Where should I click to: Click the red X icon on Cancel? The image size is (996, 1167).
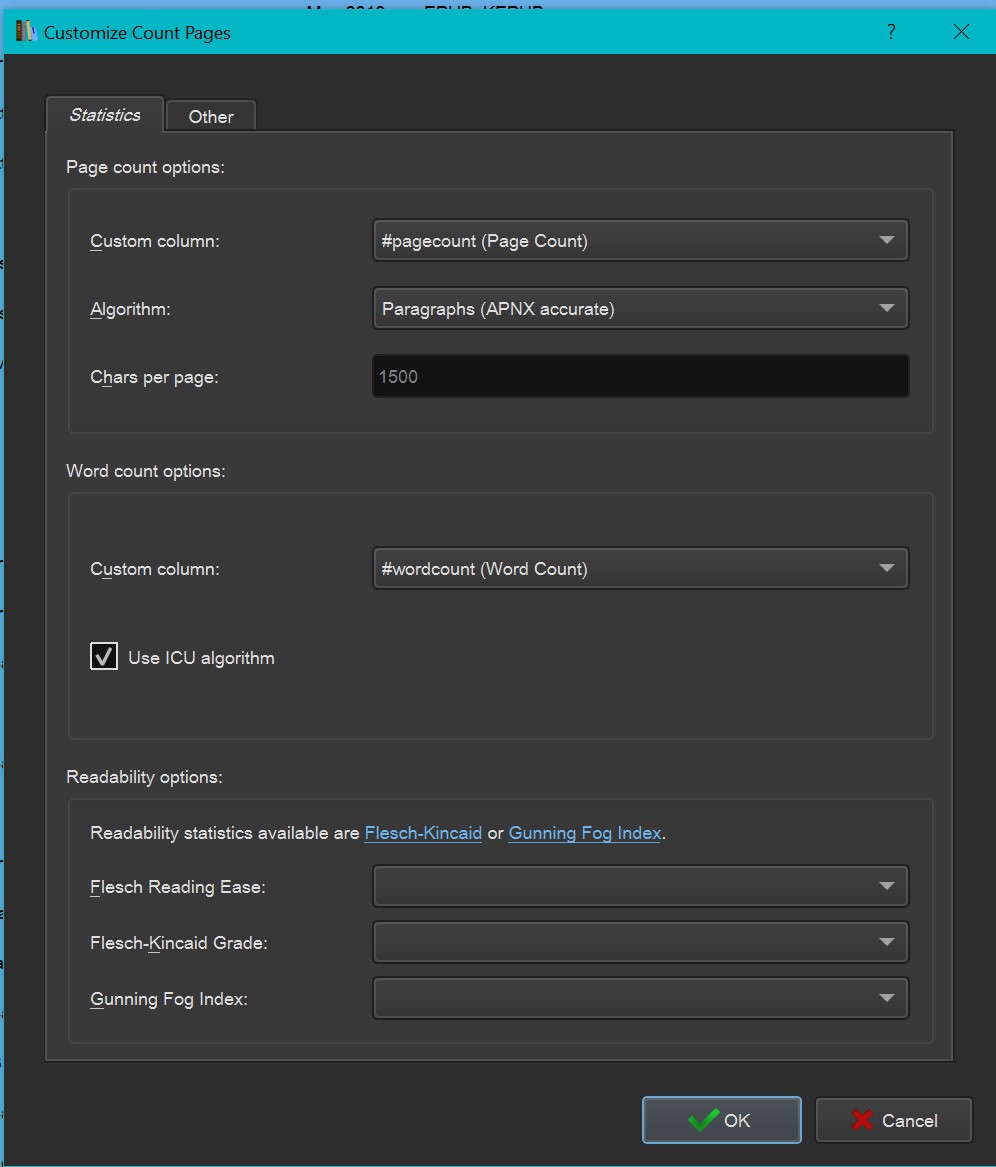click(x=862, y=1120)
